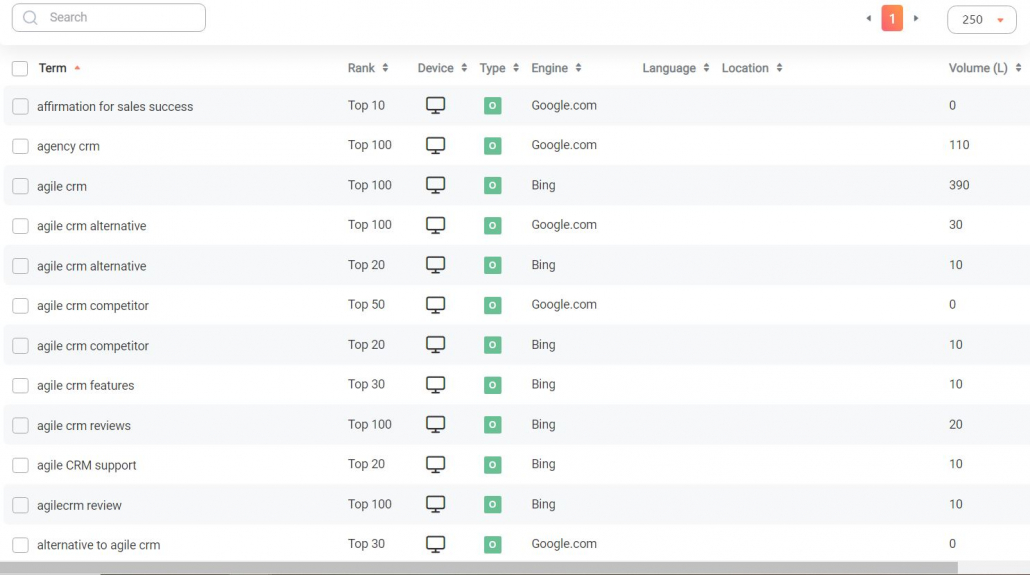Sort by Engine column
Viewport: 1030px width, 575px height.
click(x=556, y=68)
